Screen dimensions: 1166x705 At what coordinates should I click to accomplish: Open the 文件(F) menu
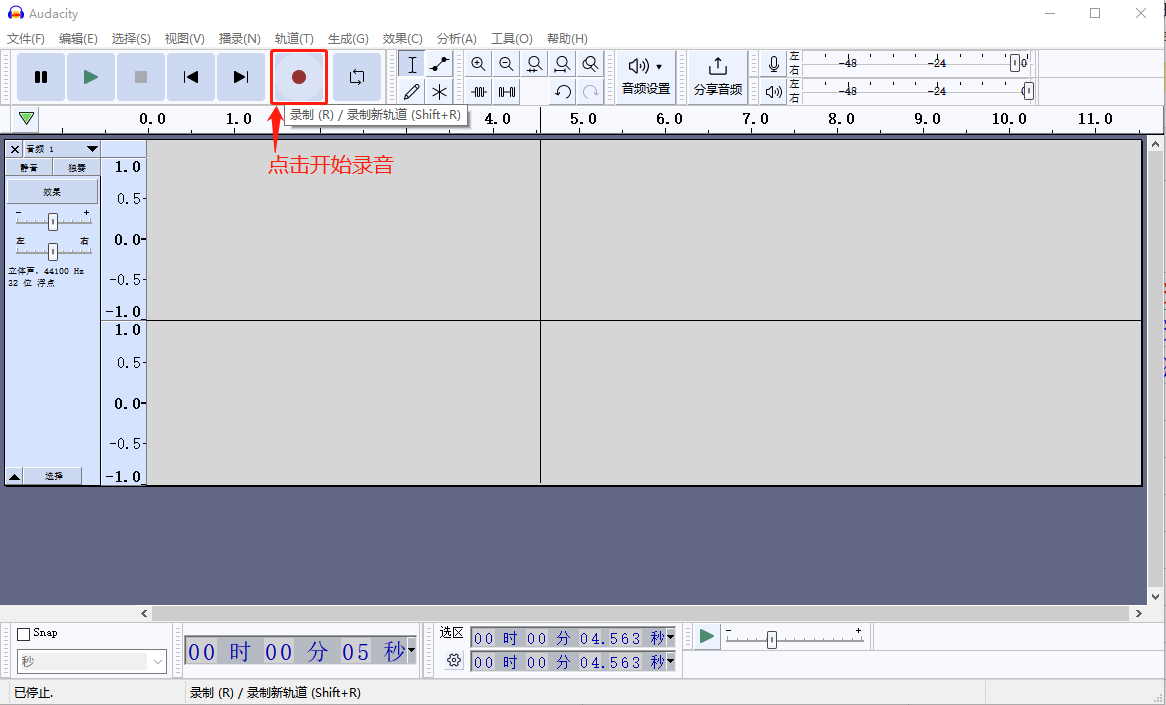[26, 38]
